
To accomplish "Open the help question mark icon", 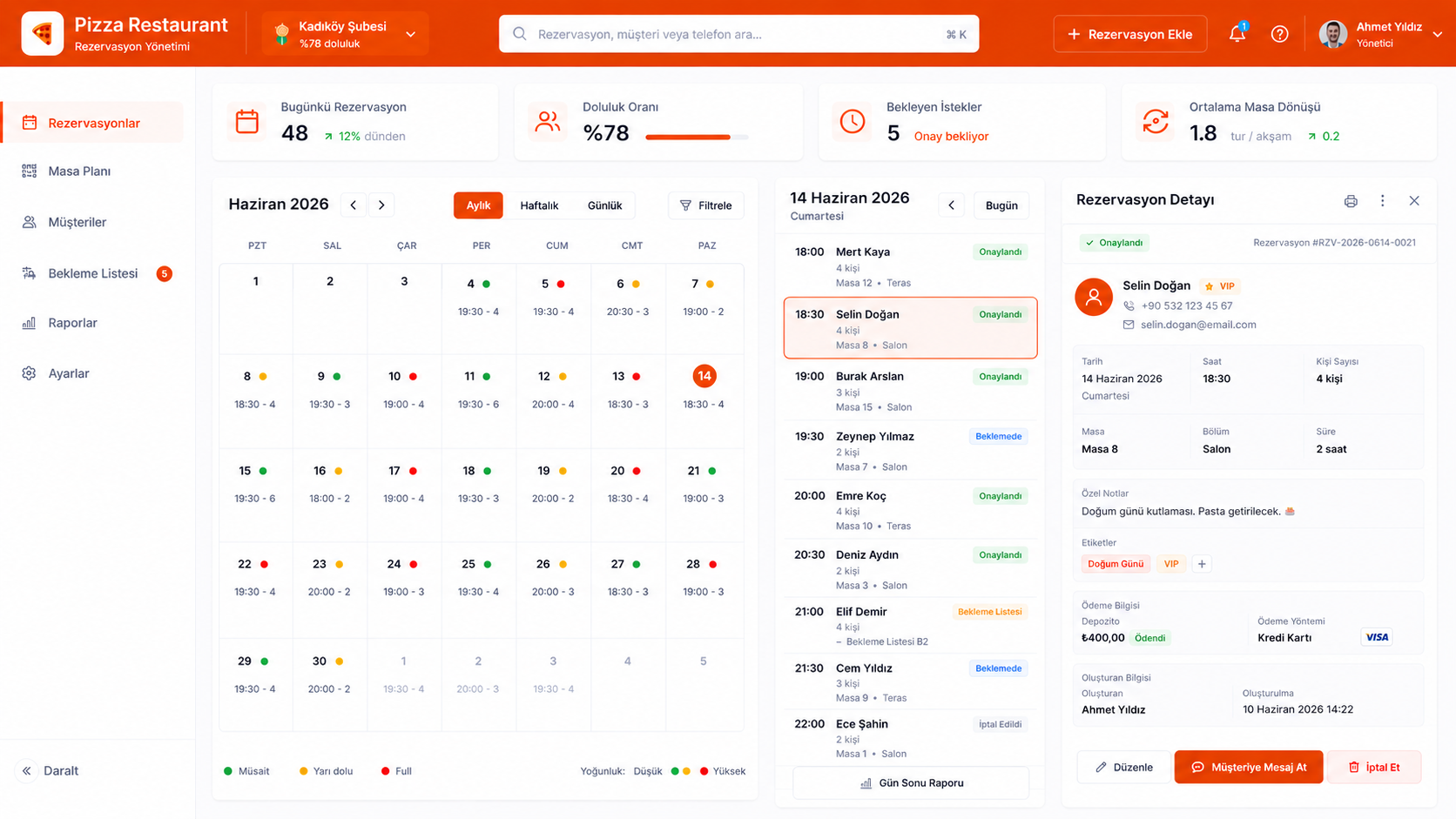I will (x=1279, y=34).
